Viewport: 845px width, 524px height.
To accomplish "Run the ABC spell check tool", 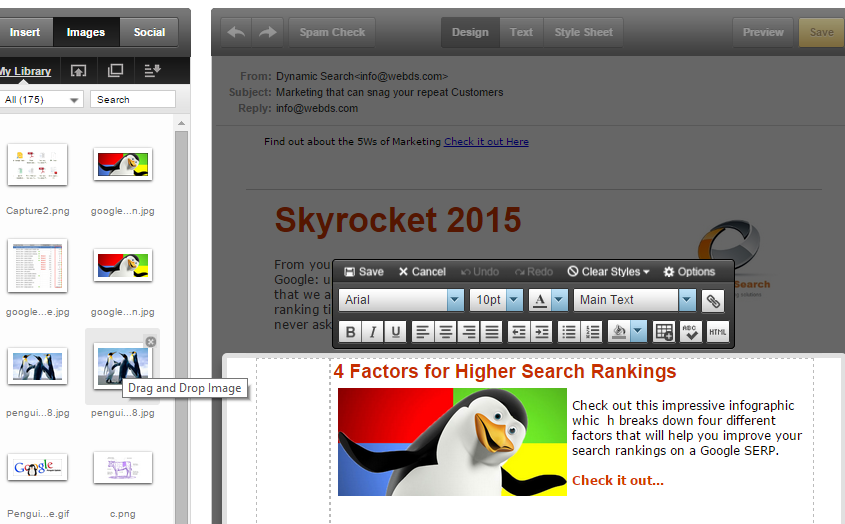I will [691, 332].
